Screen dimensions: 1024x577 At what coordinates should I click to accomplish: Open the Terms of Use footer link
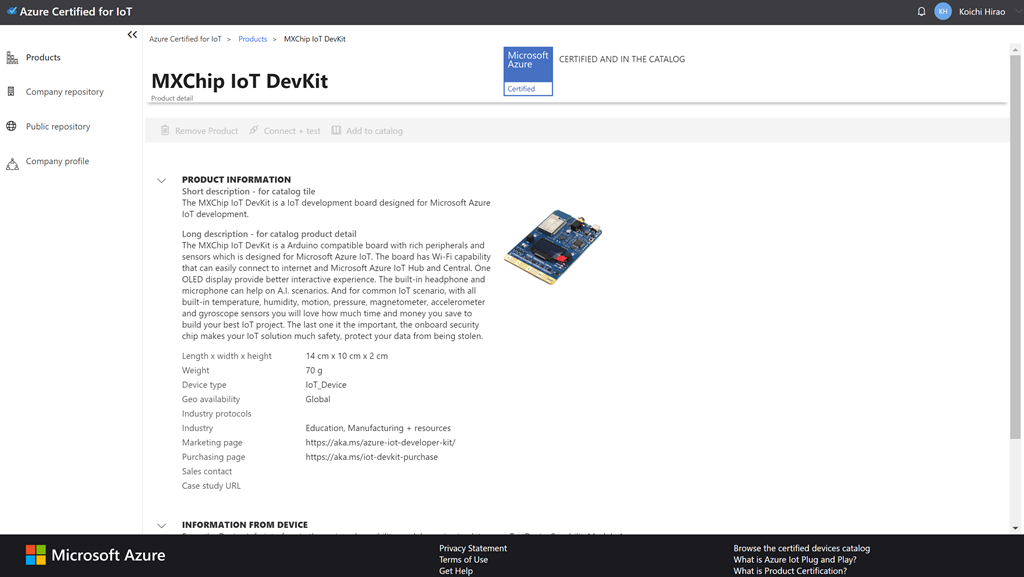(x=463, y=559)
